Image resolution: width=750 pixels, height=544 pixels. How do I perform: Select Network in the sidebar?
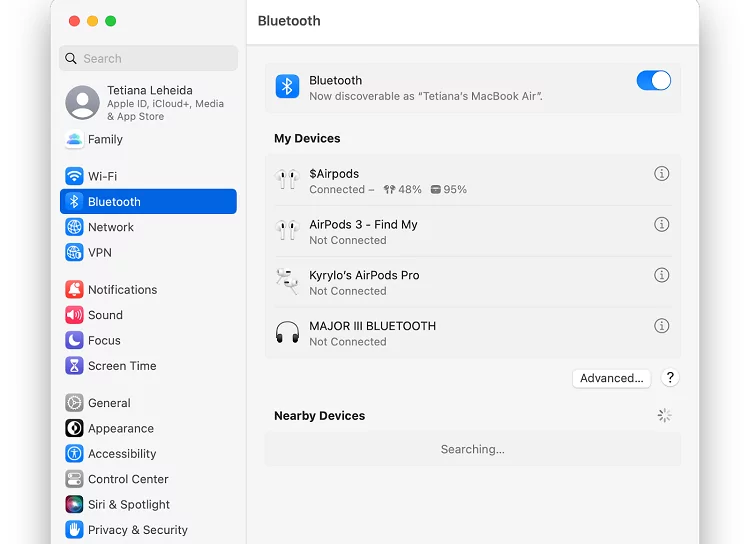pyautogui.click(x=148, y=227)
